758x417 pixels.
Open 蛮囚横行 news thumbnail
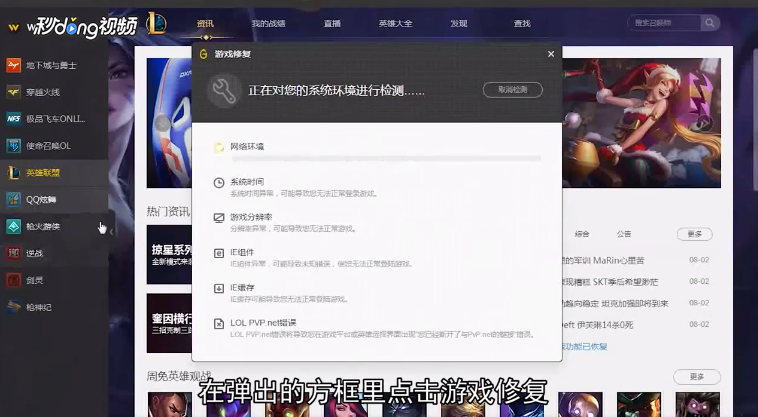point(169,323)
